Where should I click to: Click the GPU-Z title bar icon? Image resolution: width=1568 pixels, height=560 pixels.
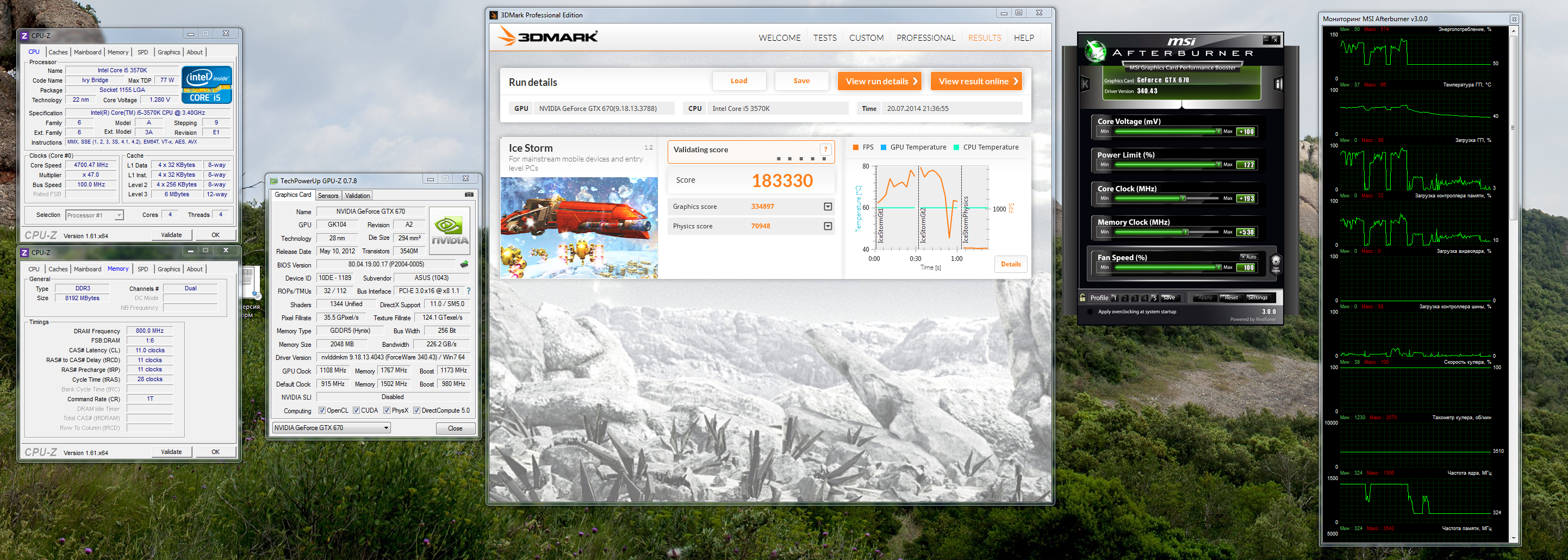pyautogui.click(x=273, y=181)
